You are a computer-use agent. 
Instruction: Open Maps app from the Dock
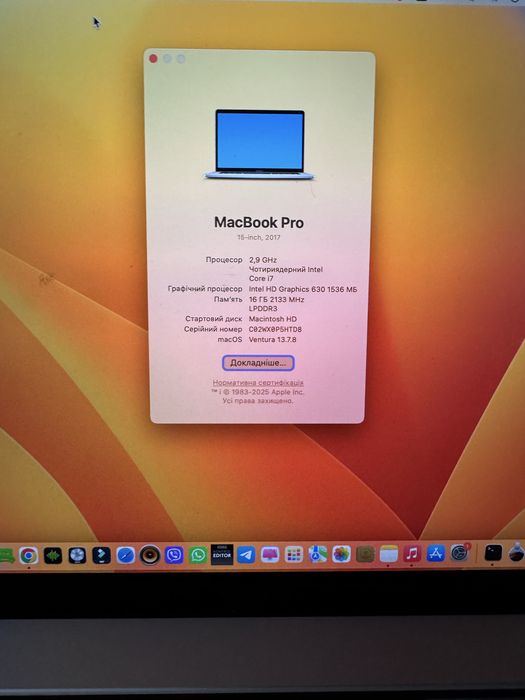pos(317,554)
